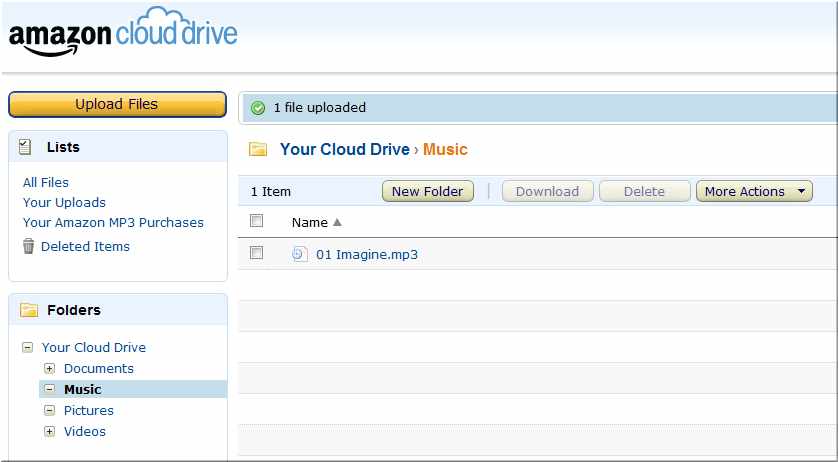Screen dimensions: 838x462
Task: Select the Videos folder in tree
Action: [85, 432]
